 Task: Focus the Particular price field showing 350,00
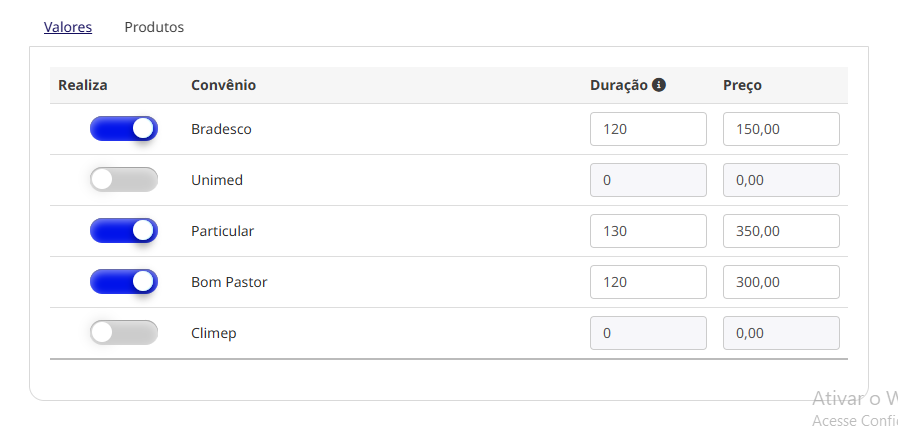pos(781,231)
